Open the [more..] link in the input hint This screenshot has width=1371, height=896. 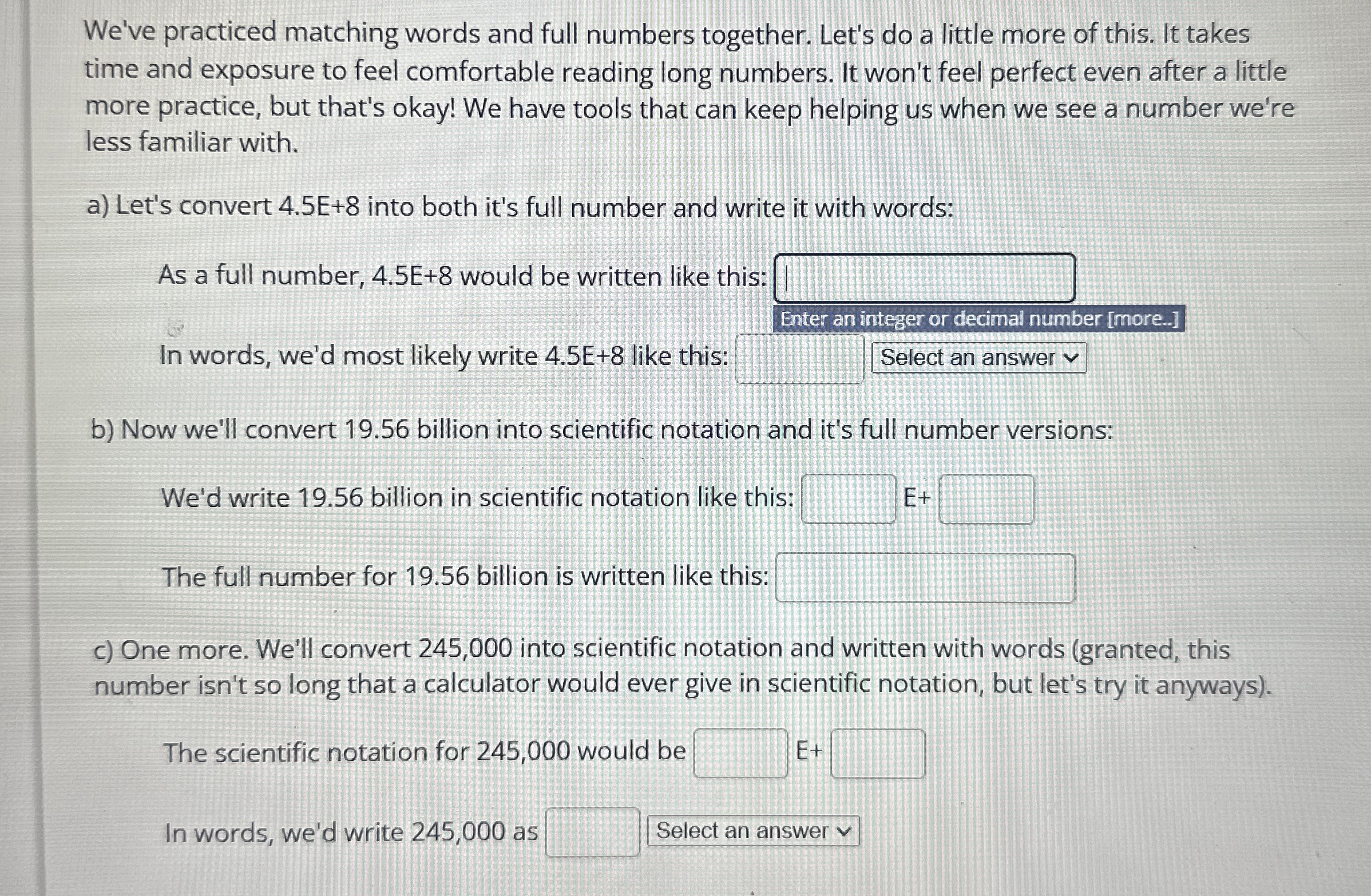pos(1143,319)
